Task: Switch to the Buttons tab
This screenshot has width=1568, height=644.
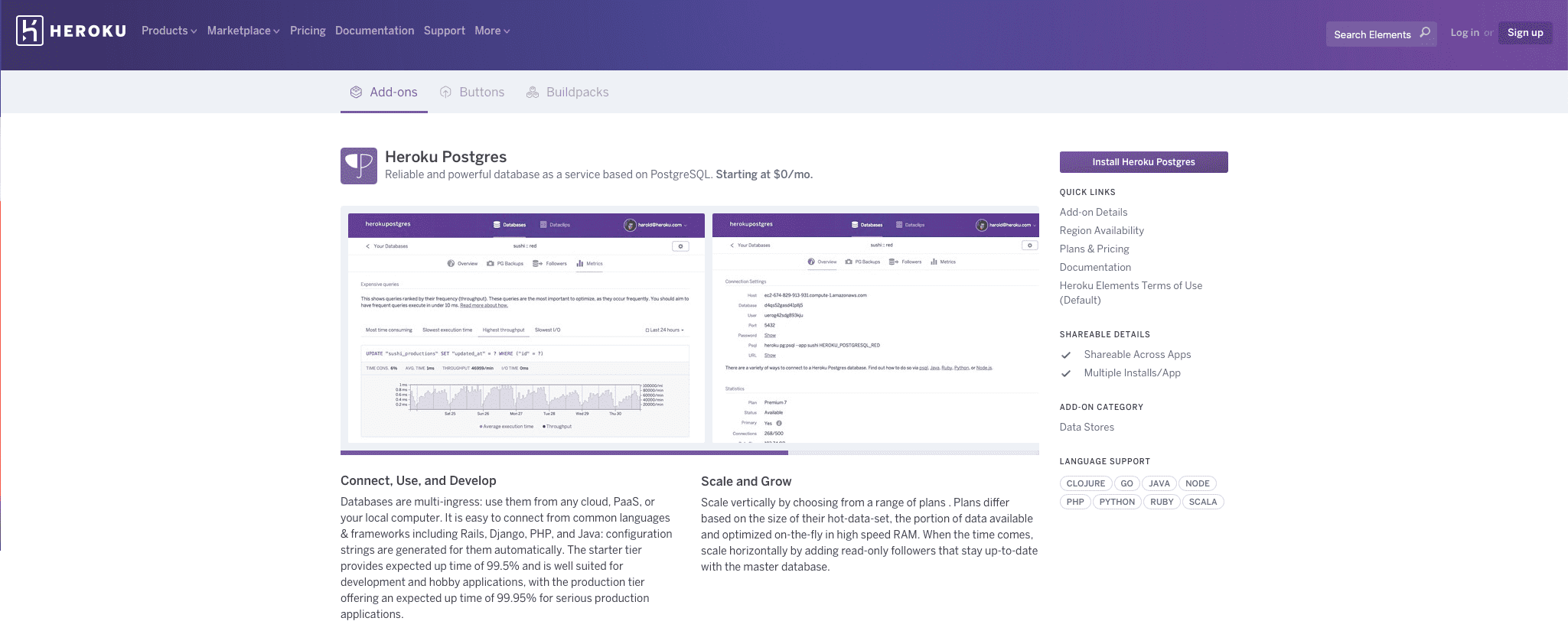Action: point(472,92)
